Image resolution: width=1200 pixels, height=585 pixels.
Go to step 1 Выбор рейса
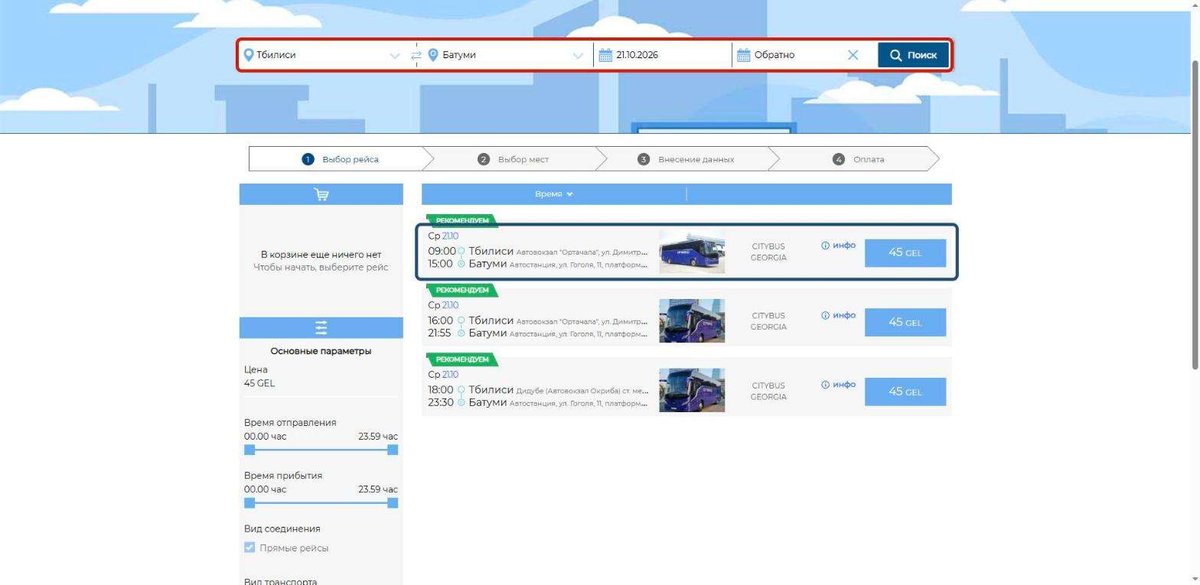click(341, 159)
